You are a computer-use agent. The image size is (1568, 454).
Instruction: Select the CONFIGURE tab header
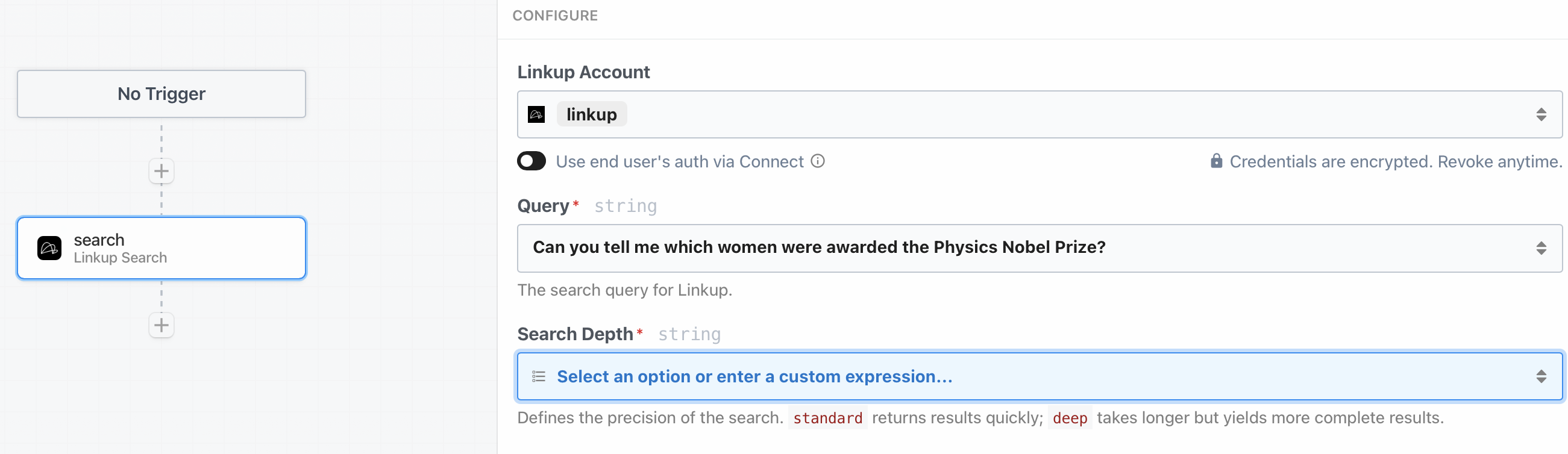(x=554, y=16)
